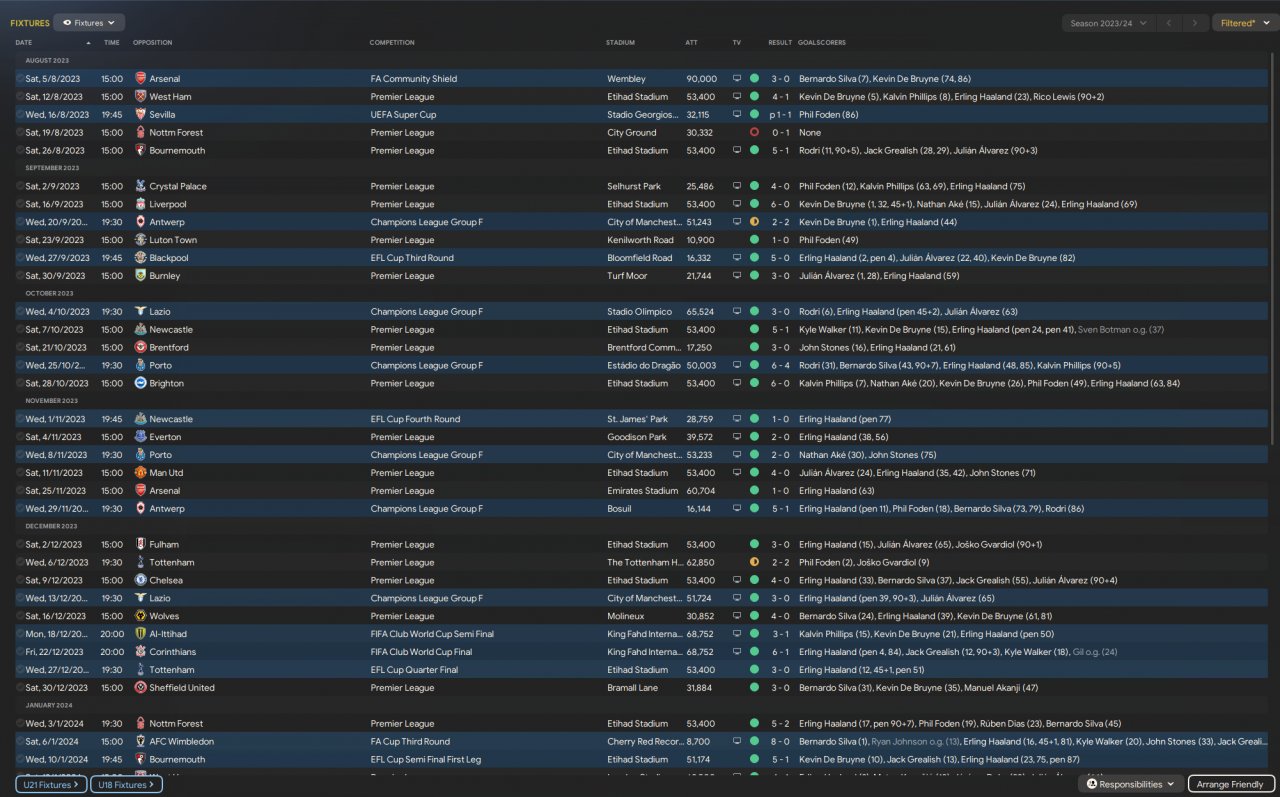The width and height of the screenshot is (1280, 797).
Task: Click the 6 - 4 result against Porto
Action: point(780,366)
